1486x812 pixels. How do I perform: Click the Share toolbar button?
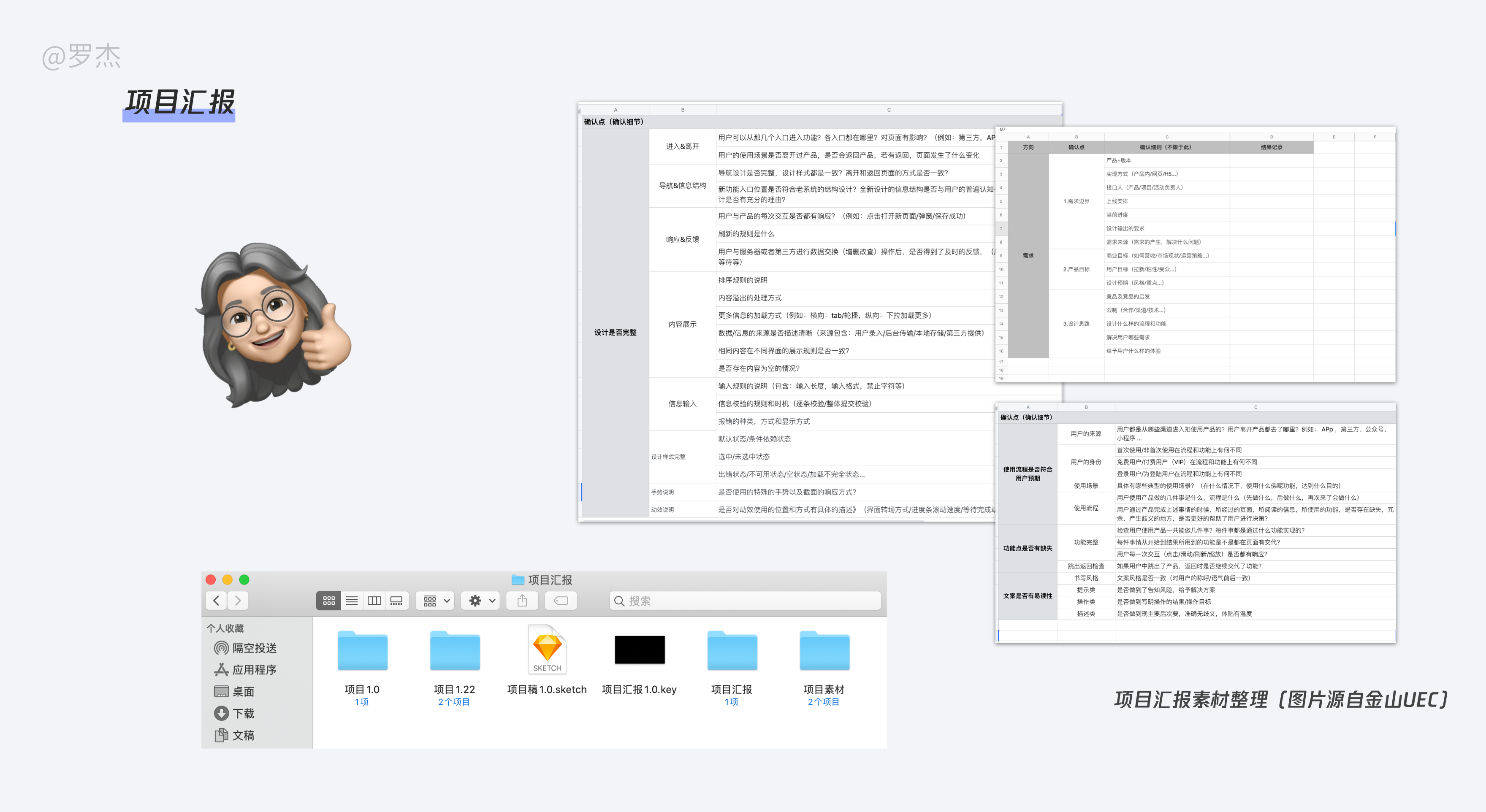pyautogui.click(x=522, y=601)
